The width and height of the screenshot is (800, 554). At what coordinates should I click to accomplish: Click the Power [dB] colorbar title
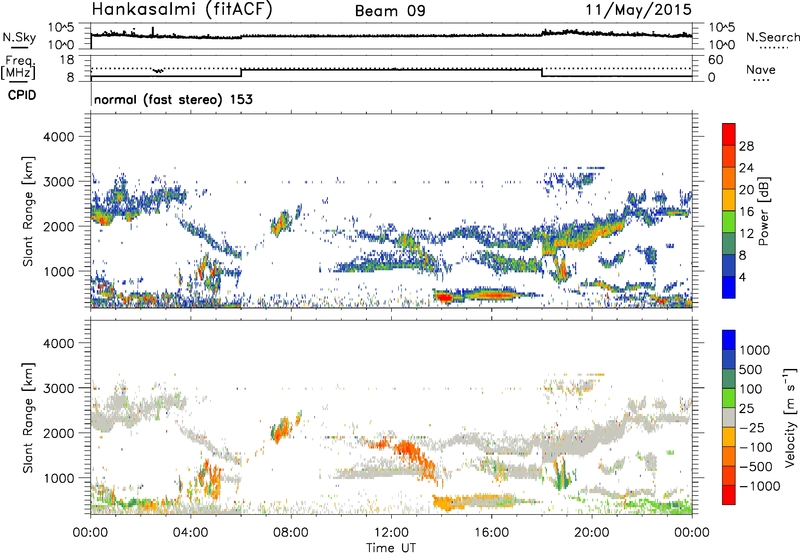[763, 211]
